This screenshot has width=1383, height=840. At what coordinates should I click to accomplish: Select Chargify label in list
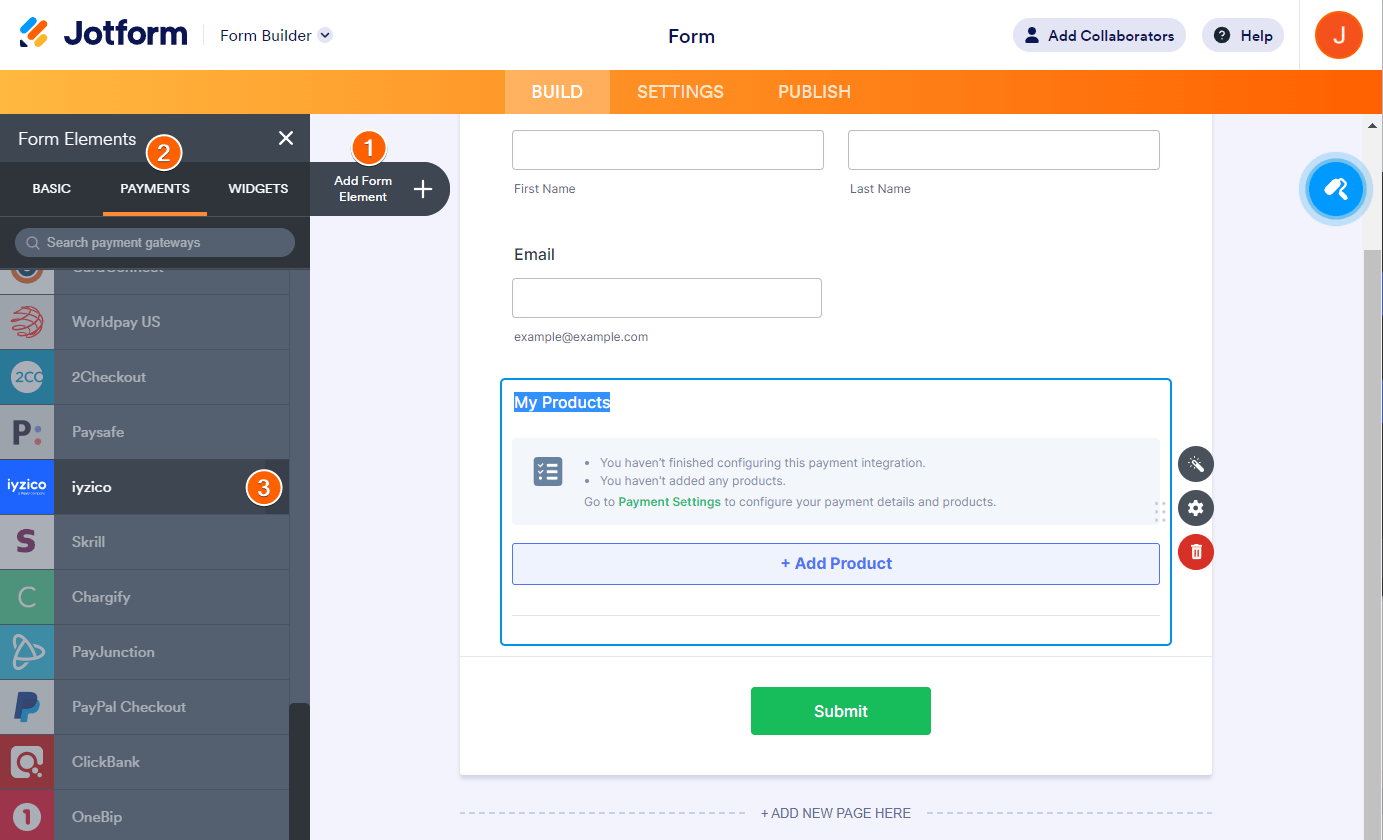(x=101, y=597)
